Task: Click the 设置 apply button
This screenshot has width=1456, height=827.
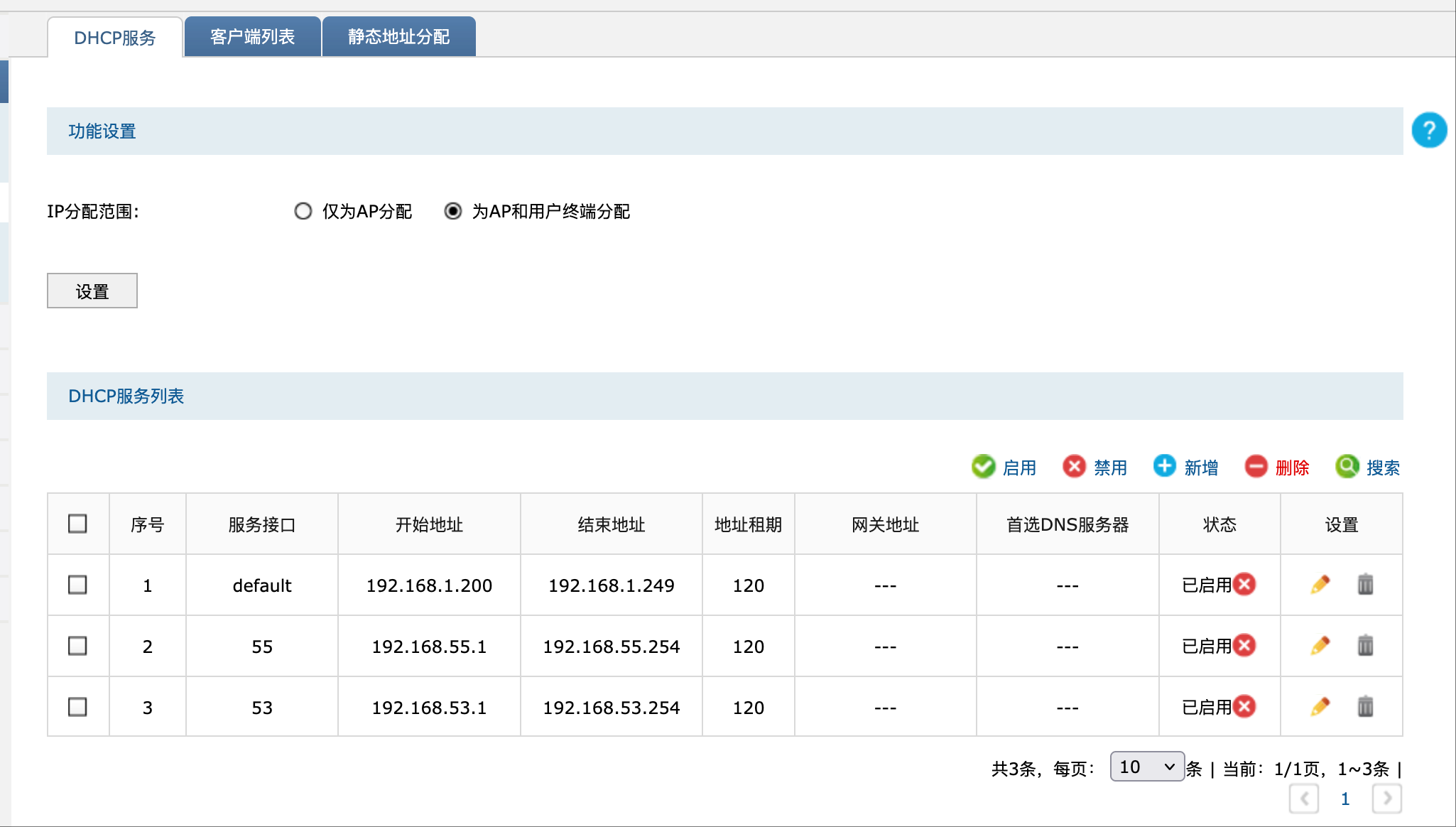Action: 92,291
